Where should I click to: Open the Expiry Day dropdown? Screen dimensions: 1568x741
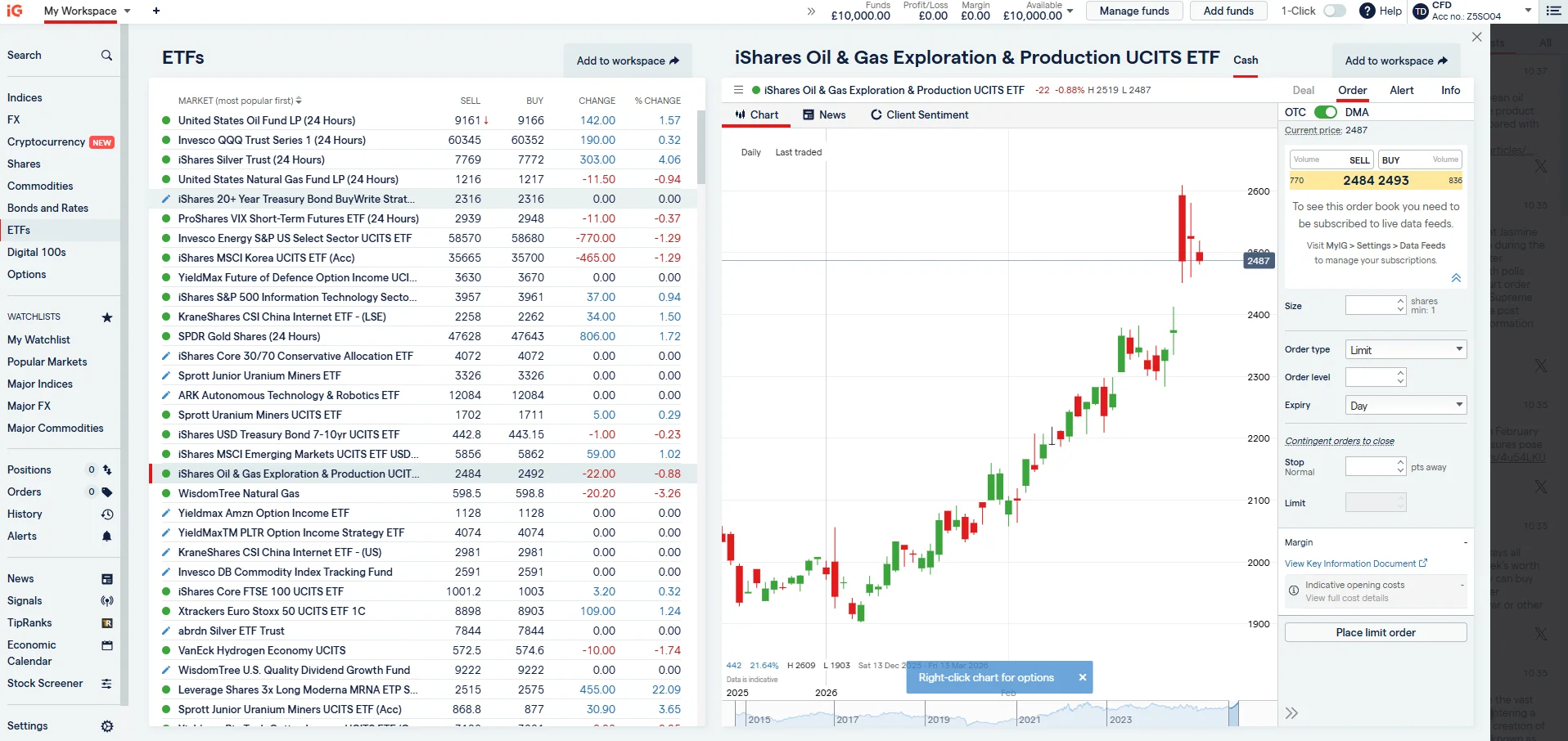[x=1404, y=405]
